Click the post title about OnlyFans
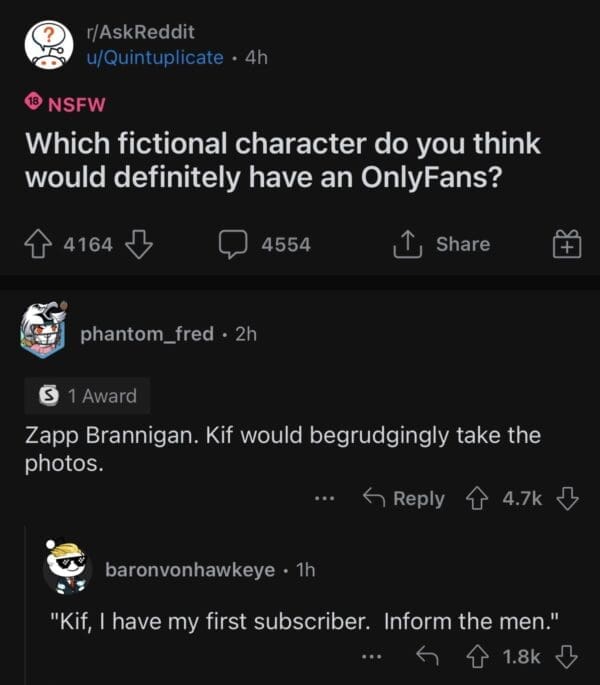The height and width of the screenshot is (685, 600). point(283,160)
